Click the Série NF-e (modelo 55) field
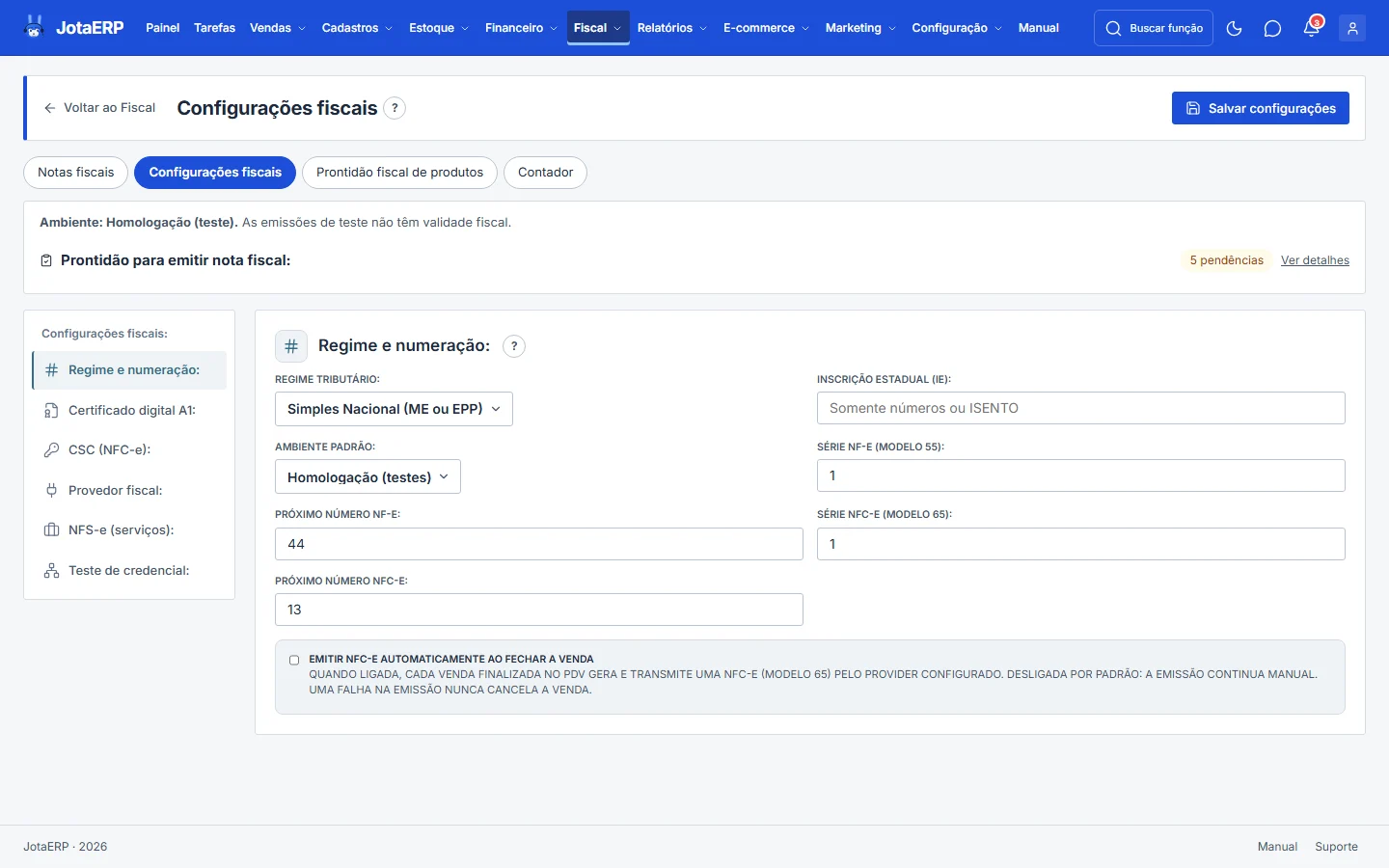 (x=1081, y=475)
